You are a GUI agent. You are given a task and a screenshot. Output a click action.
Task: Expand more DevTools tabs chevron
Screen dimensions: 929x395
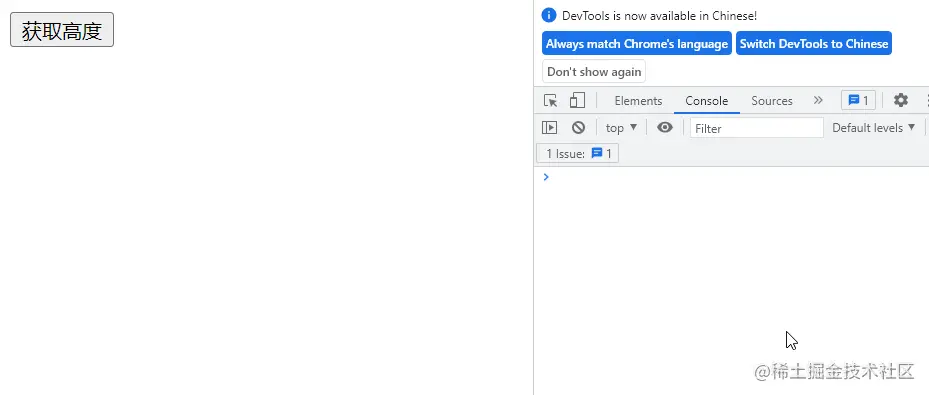[x=818, y=100]
